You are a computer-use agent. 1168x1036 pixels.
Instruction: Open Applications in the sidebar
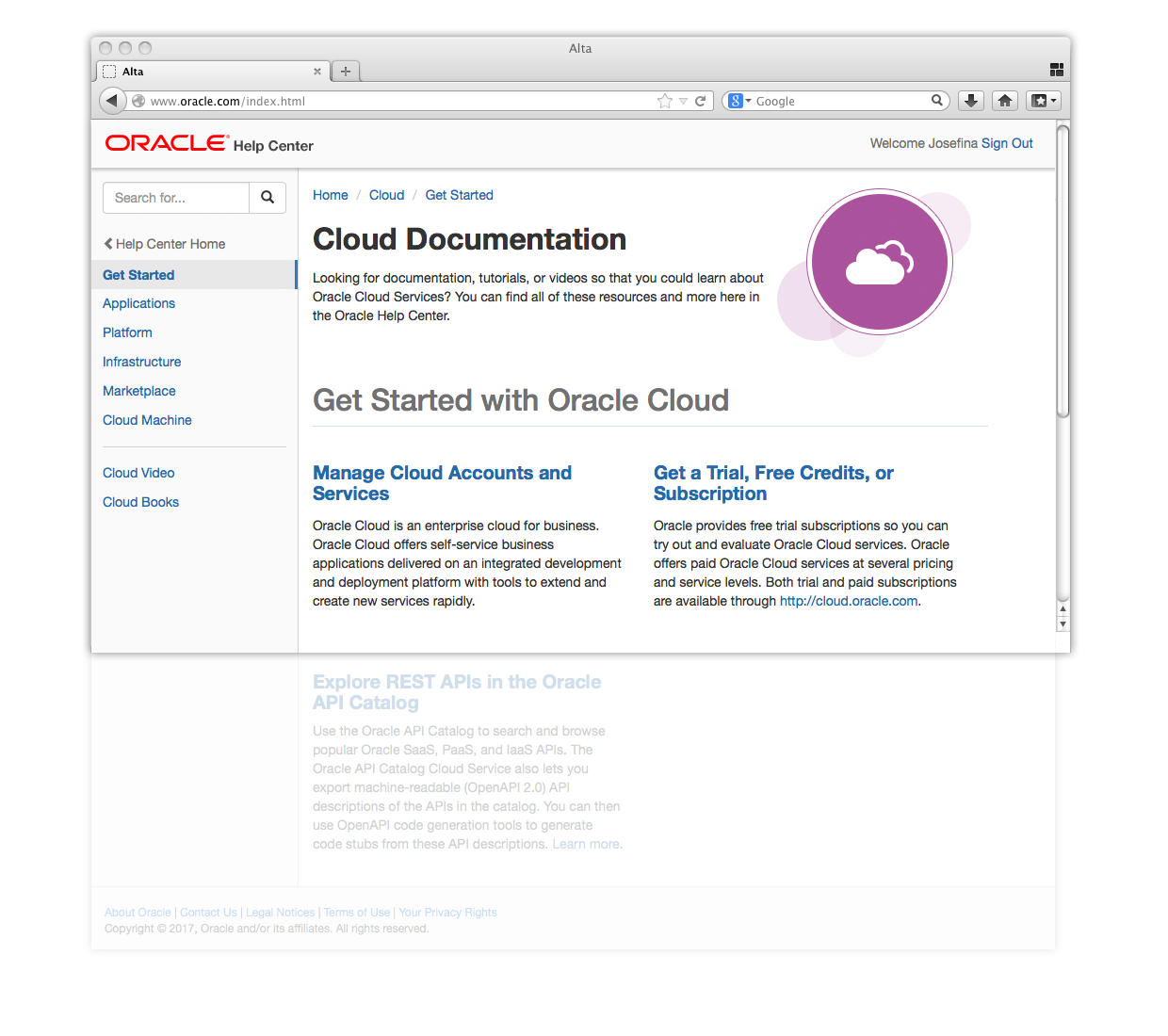click(x=138, y=303)
